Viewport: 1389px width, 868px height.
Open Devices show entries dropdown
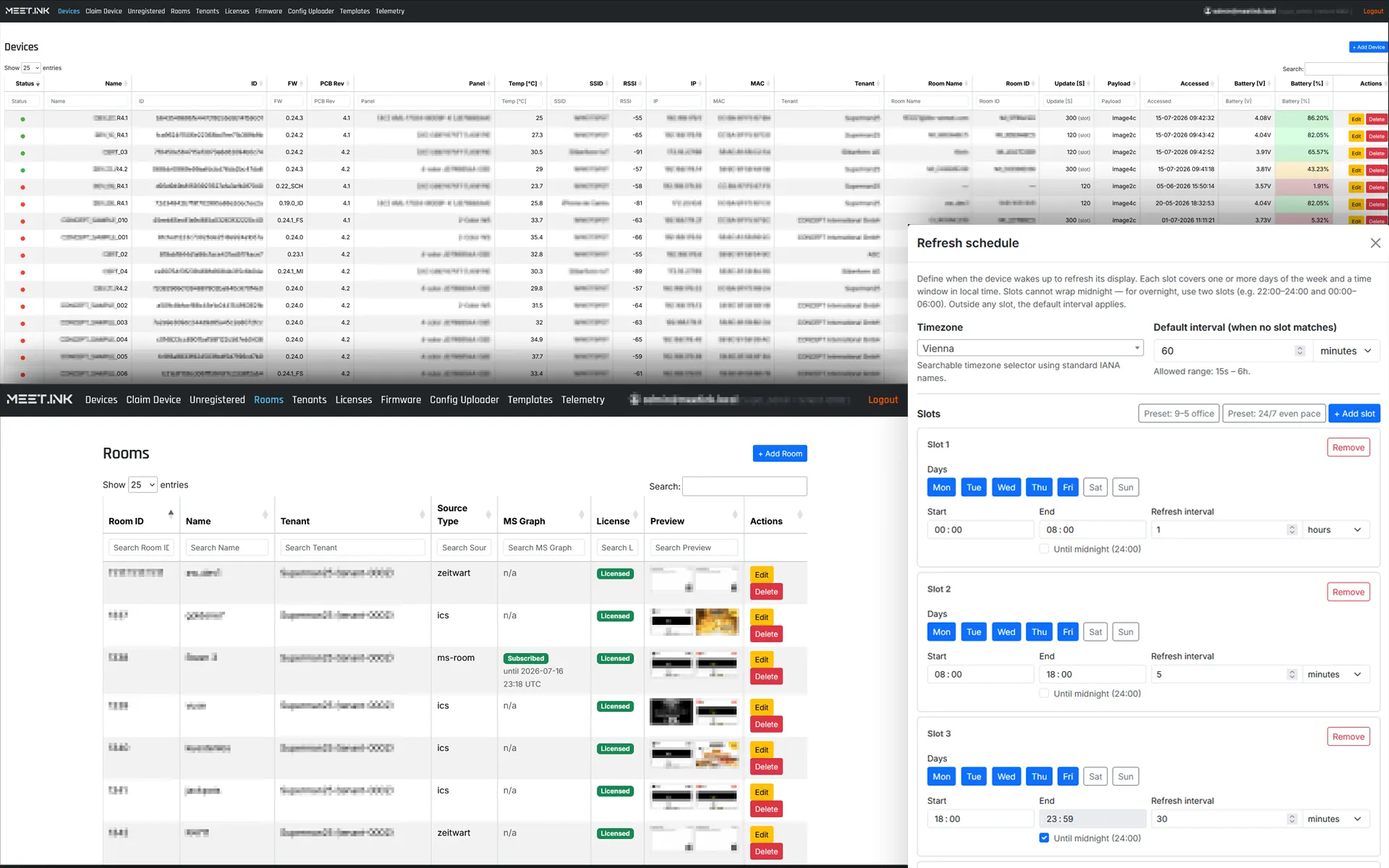pyautogui.click(x=30, y=68)
